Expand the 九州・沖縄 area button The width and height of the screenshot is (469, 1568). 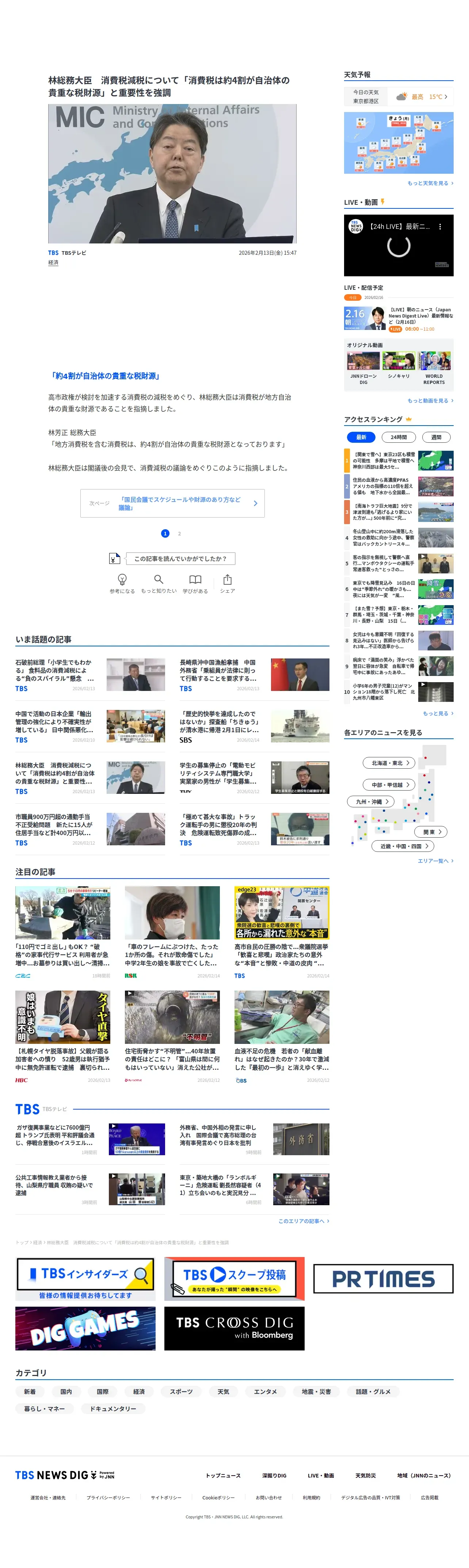click(x=371, y=802)
